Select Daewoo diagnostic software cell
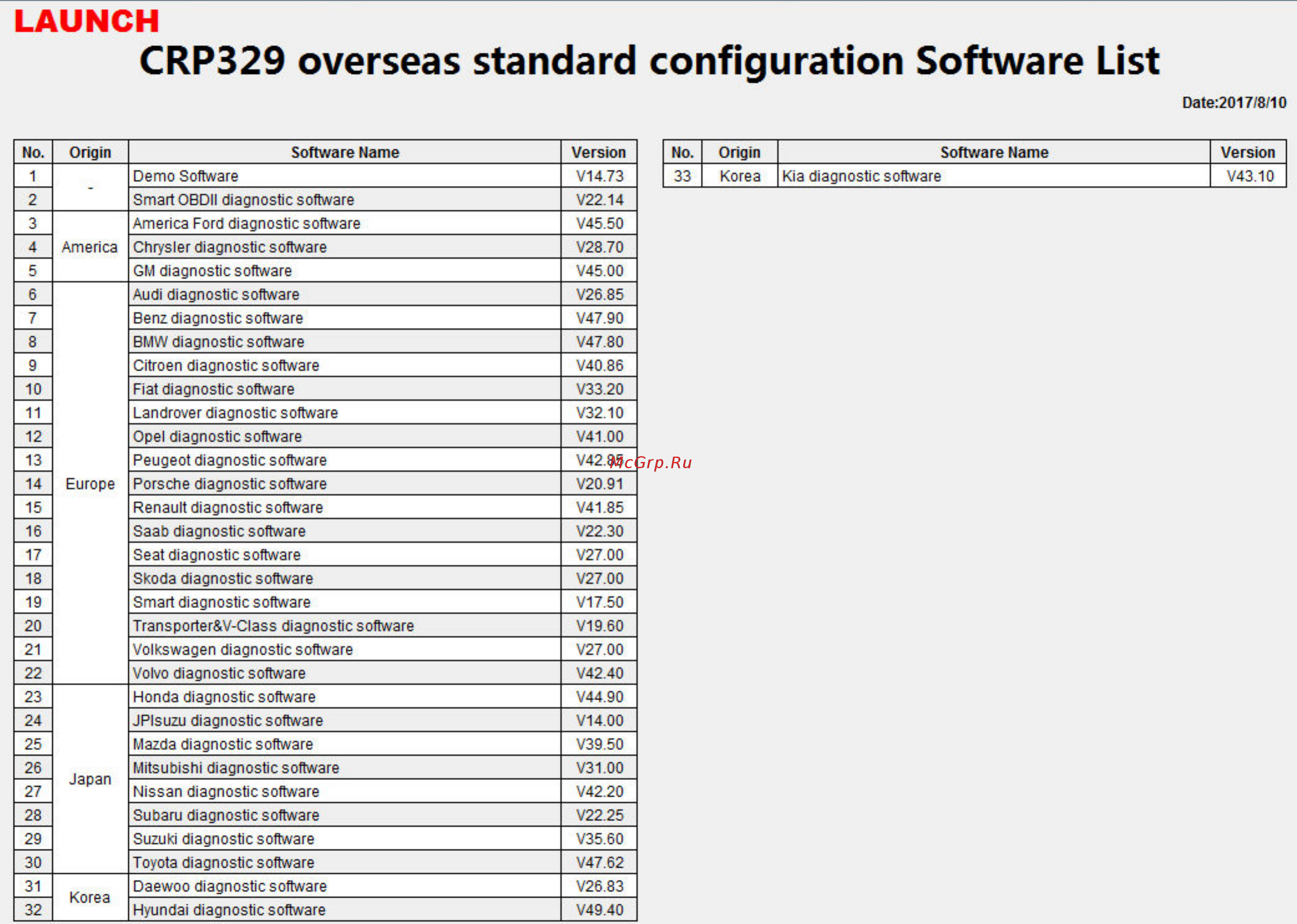 pos(345,887)
